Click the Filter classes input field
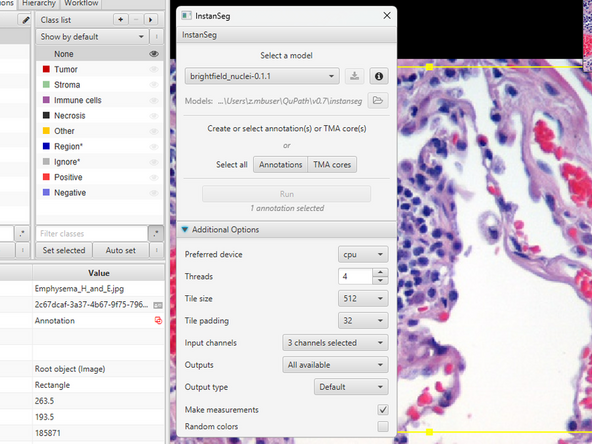This screenshot has width=592, height=444. coord(91,234)
